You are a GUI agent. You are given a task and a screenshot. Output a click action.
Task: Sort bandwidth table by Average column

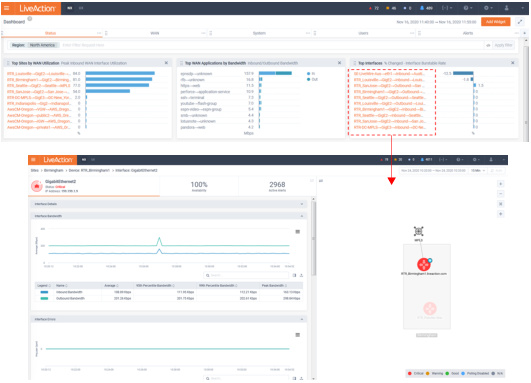tap(111, 285)
